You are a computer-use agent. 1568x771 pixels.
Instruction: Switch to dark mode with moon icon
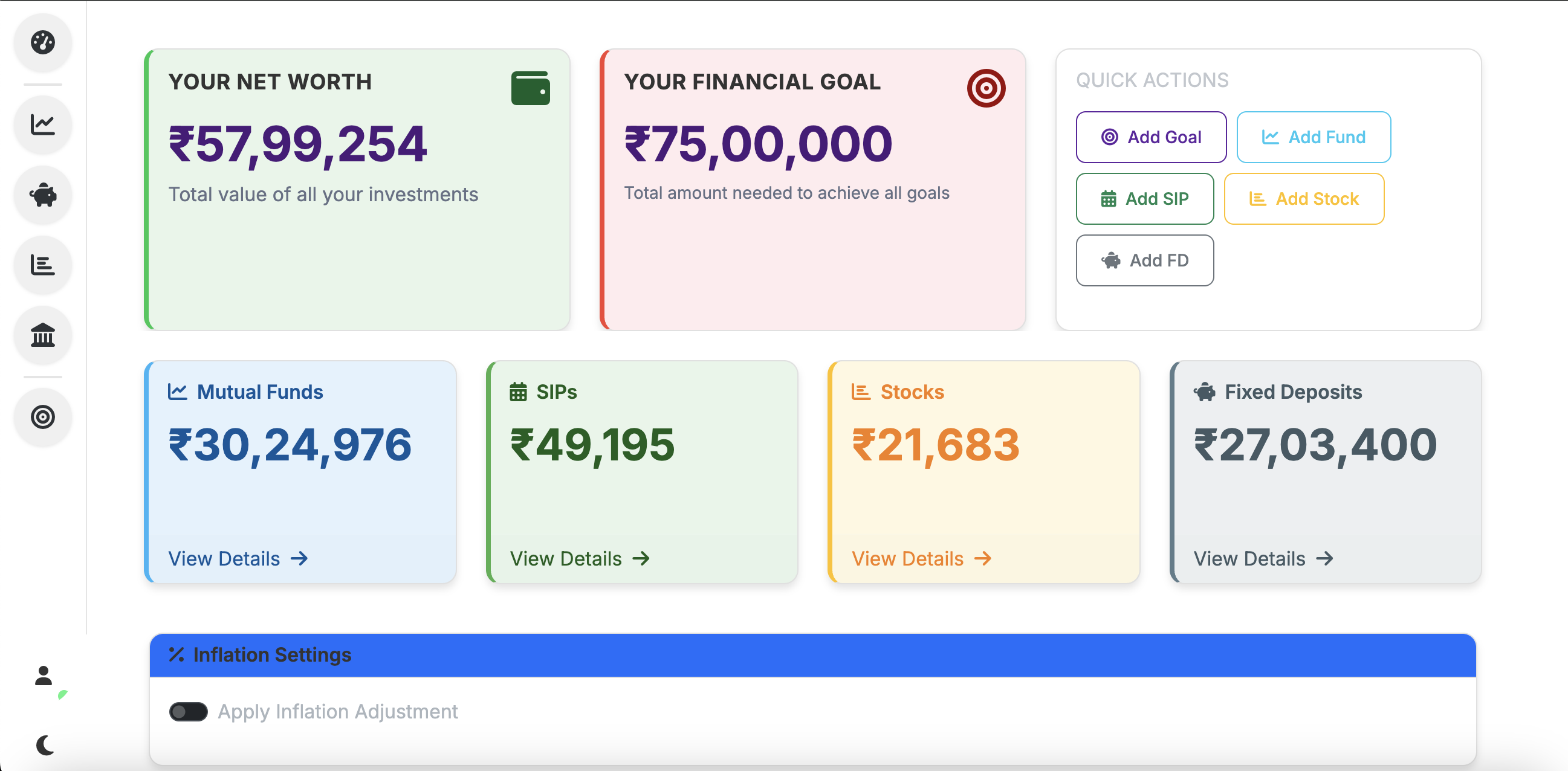(45, 745)
